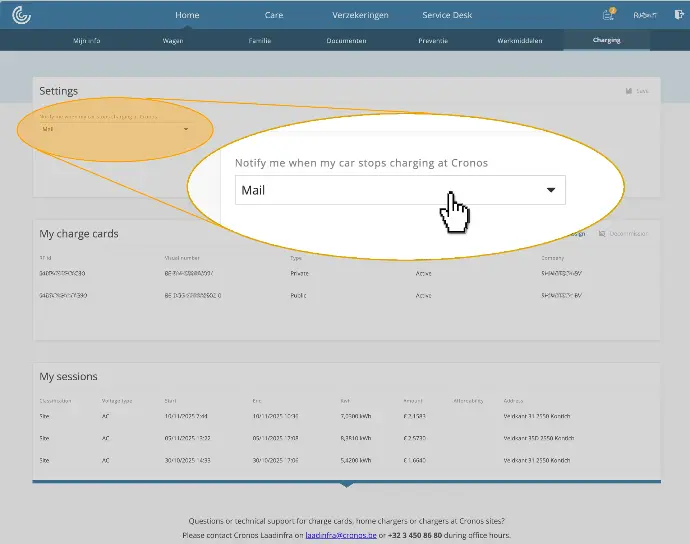The height and width of the screenshot is (544, 690).
Task: Open the notifications icon with badge
Action: (x=608, y=15)
